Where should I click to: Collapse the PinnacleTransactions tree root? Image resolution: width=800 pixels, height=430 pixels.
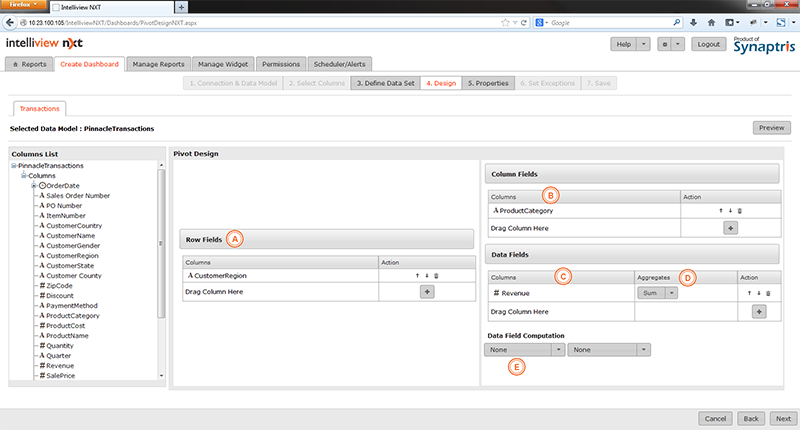(14, 165)
